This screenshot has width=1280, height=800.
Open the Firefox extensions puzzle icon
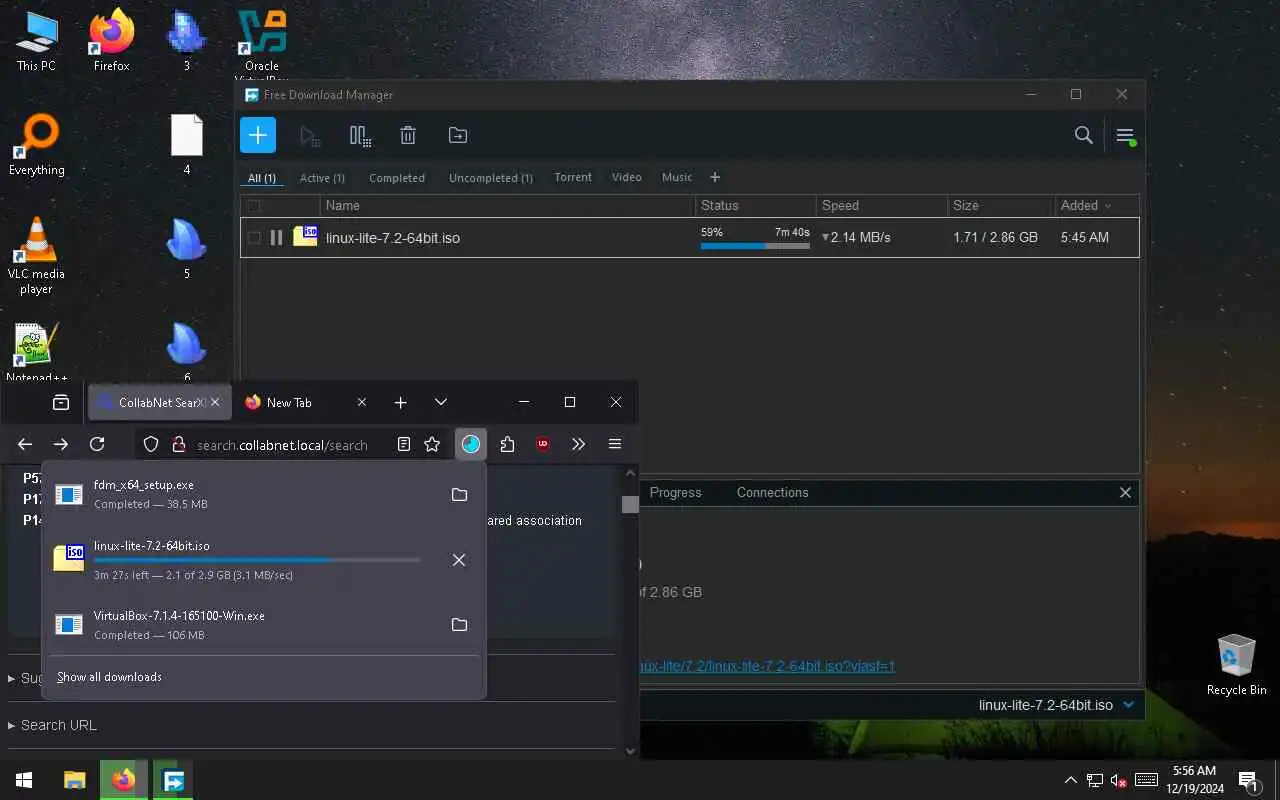pyautogui.click(x=507, y=444)
